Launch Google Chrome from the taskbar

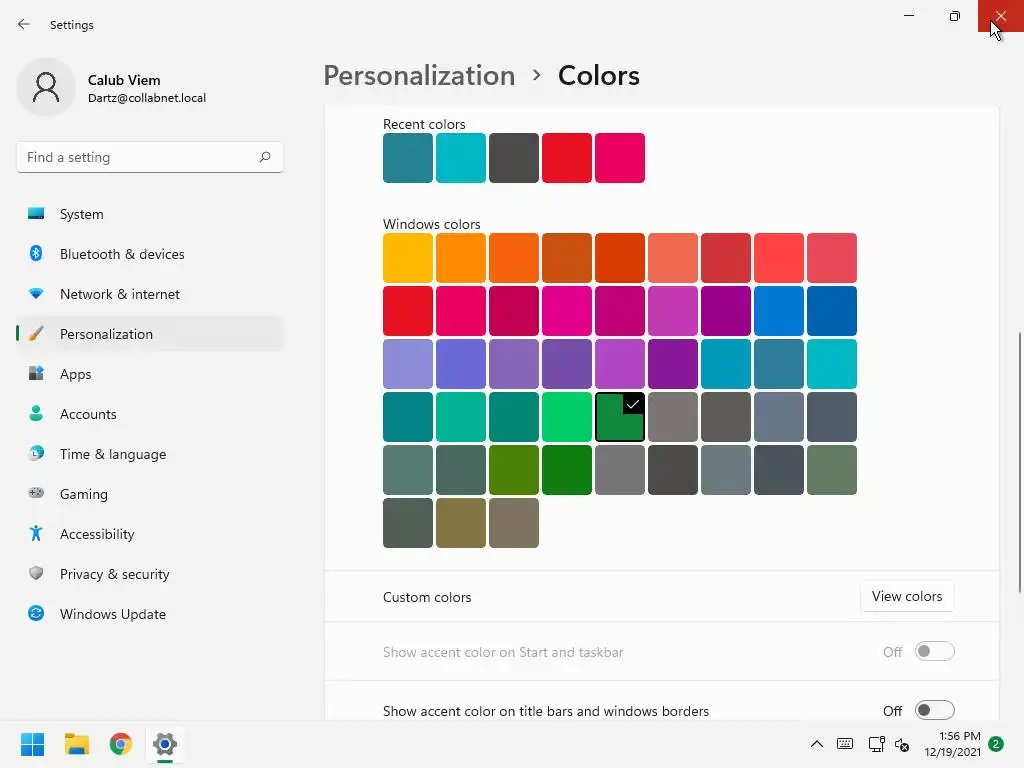pyautogui.click(x=121, y=744)
